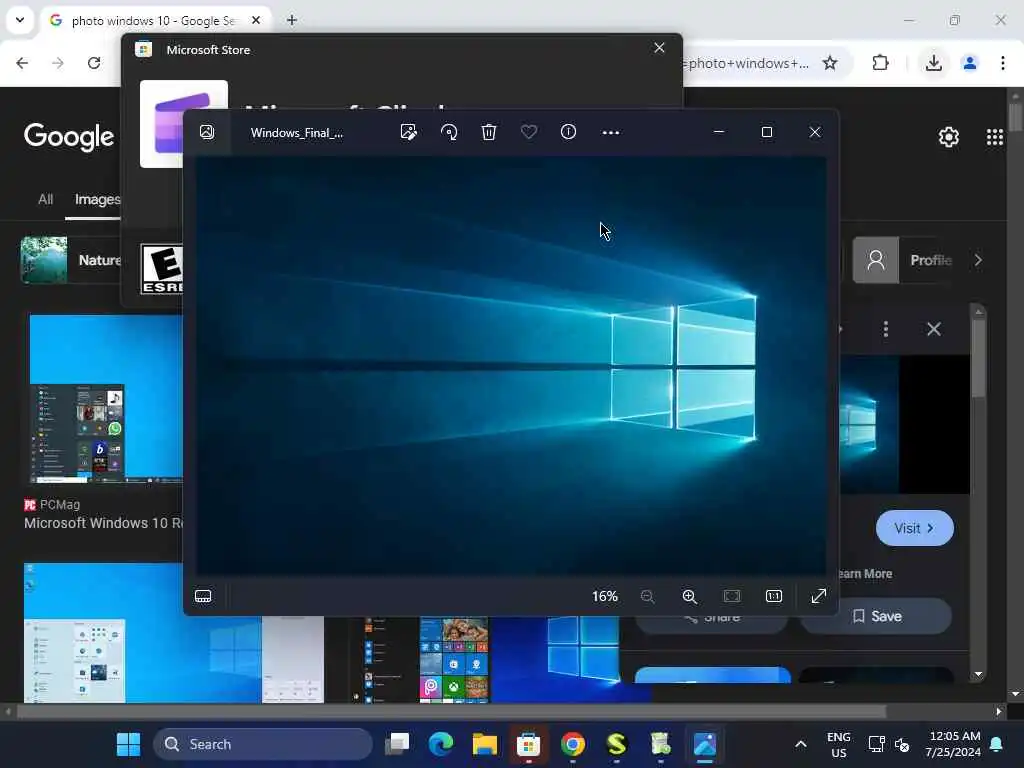
Task: Enter fullscreen mode in Photos viewer
Action: point(818,596)
